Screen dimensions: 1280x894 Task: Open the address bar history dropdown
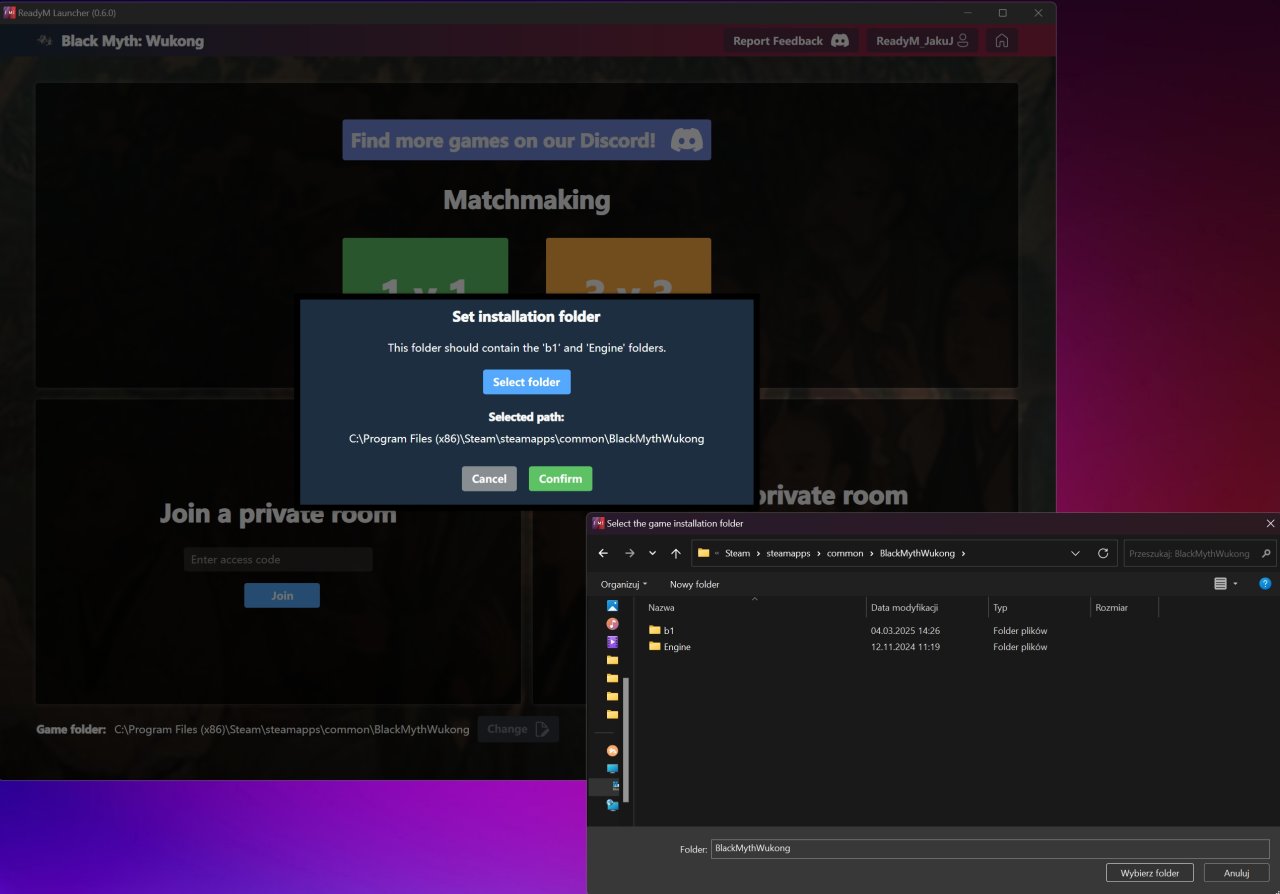(1076, 553)
